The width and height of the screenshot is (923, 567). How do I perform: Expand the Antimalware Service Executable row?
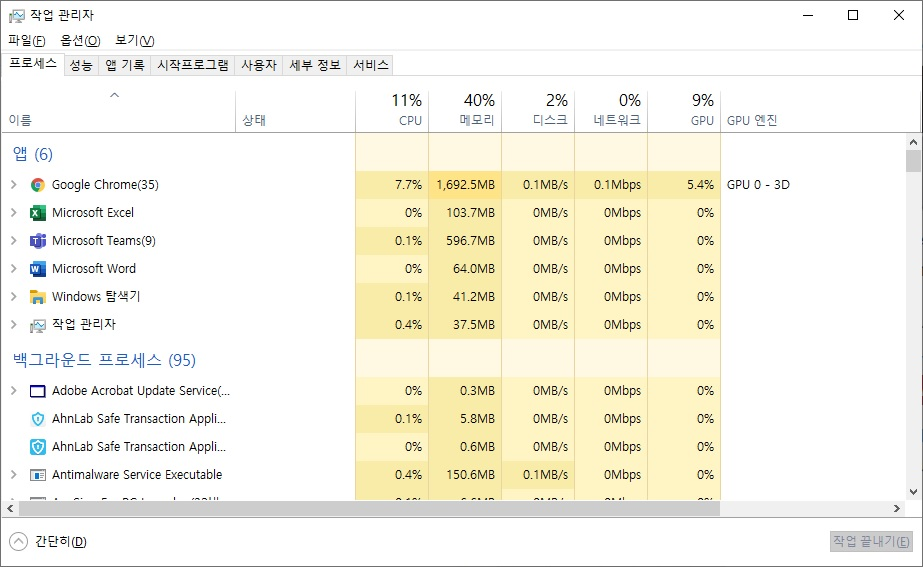tap(14, 475)
